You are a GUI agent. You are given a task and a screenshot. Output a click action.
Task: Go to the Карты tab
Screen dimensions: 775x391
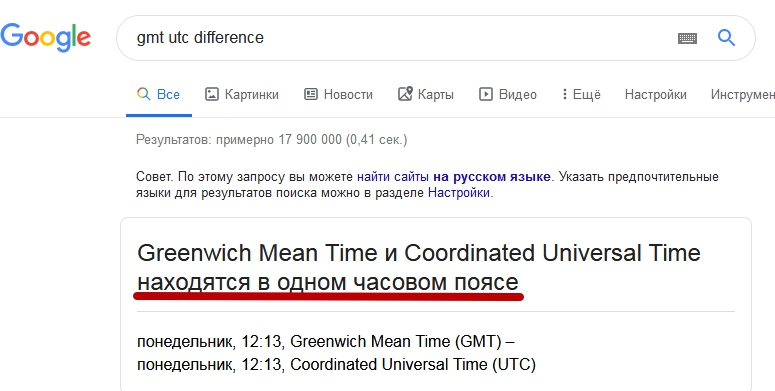[x=426, y=94]
